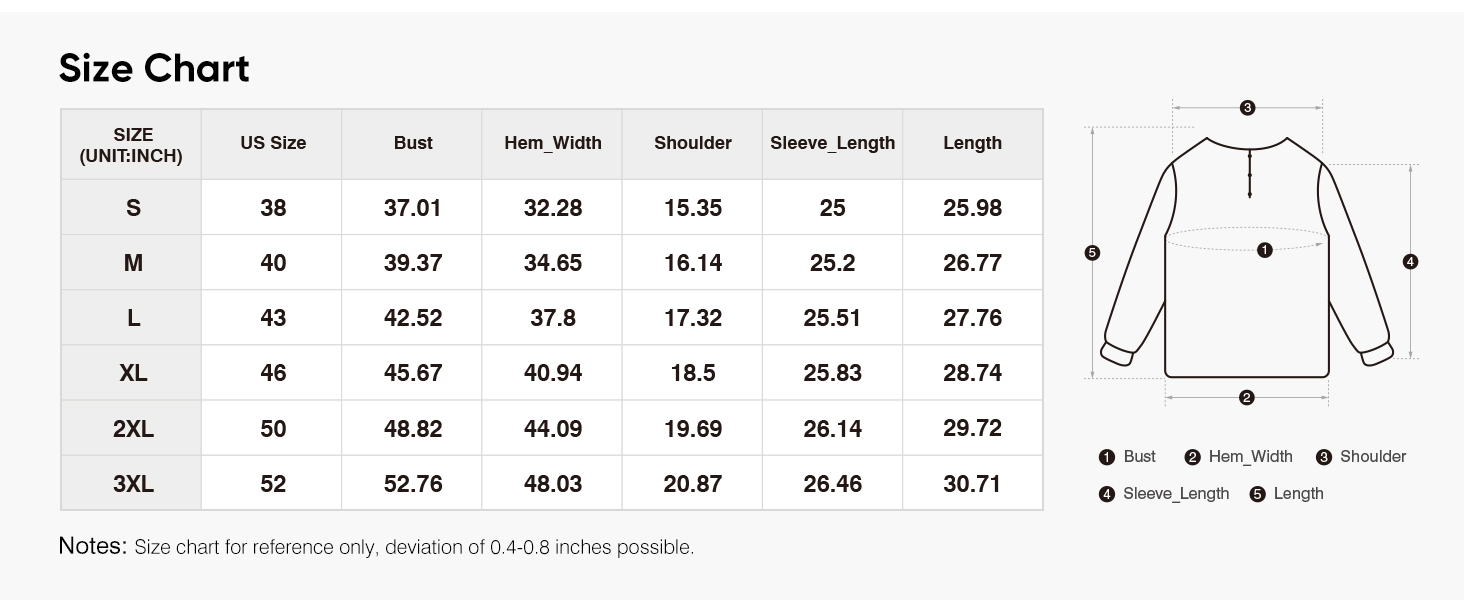Select the XL size row label
Image resolution: width=1464 pixels, height=600 pixels.
coord(133,373)
